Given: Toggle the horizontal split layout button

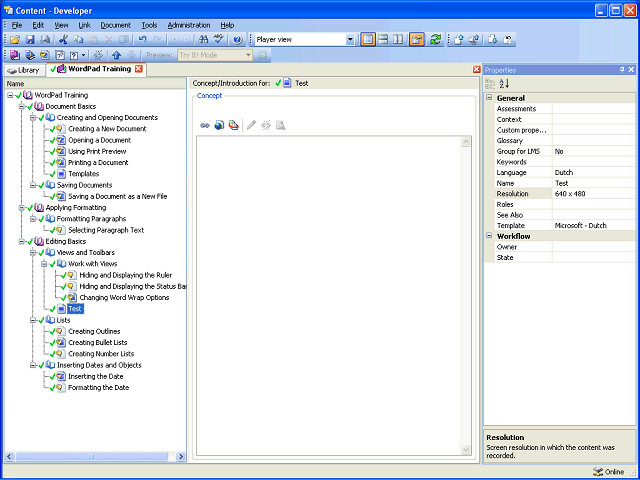Looking at the screenshot, I should coord(383,40).
